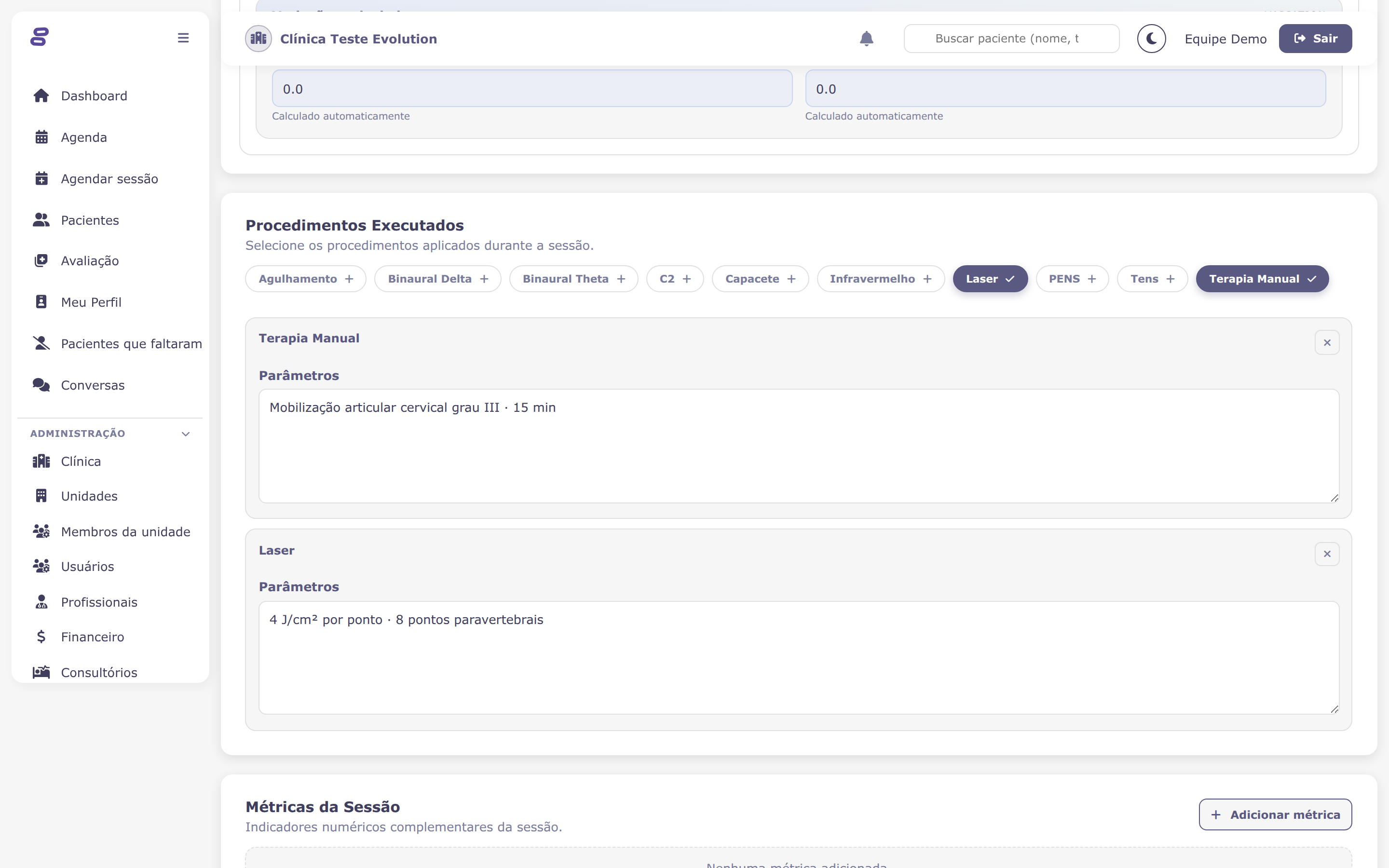Click the Pacientes que faltaram icon
Viewport: 1389px width, 868px height.
click(x=41, y=343)
